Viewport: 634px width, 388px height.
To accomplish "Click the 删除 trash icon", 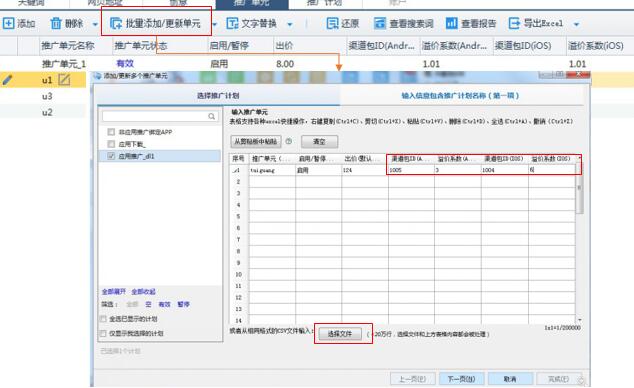I will (x=56, y=23).
